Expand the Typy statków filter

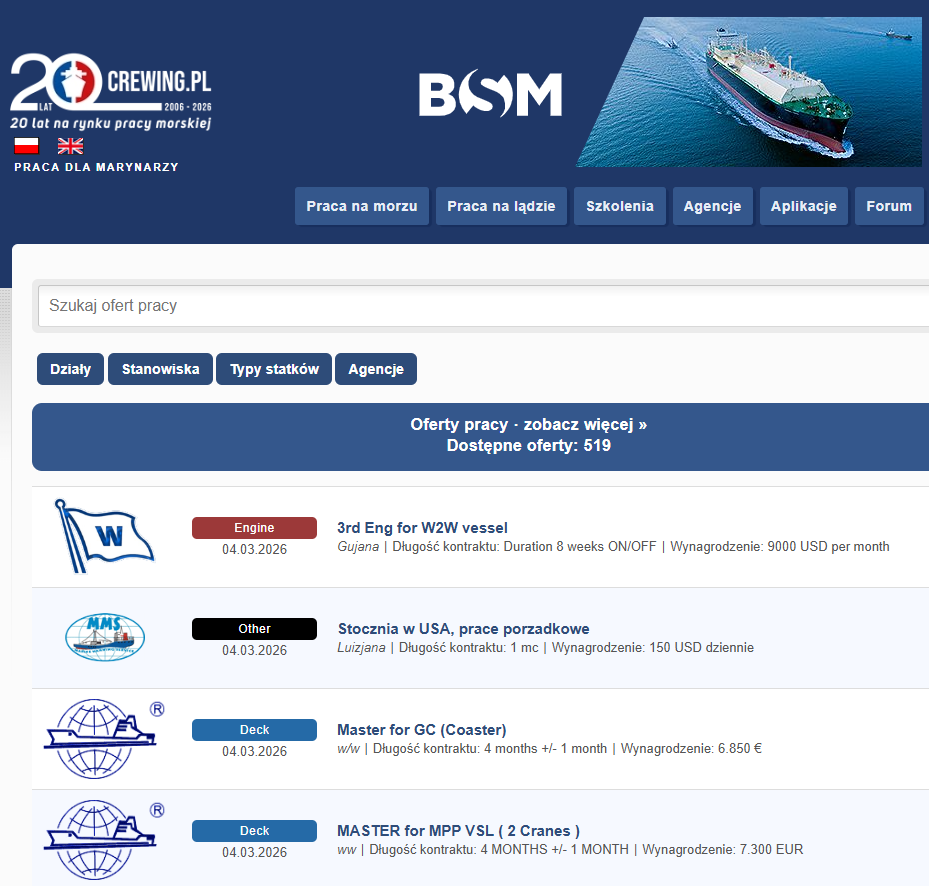pos(274,369)
